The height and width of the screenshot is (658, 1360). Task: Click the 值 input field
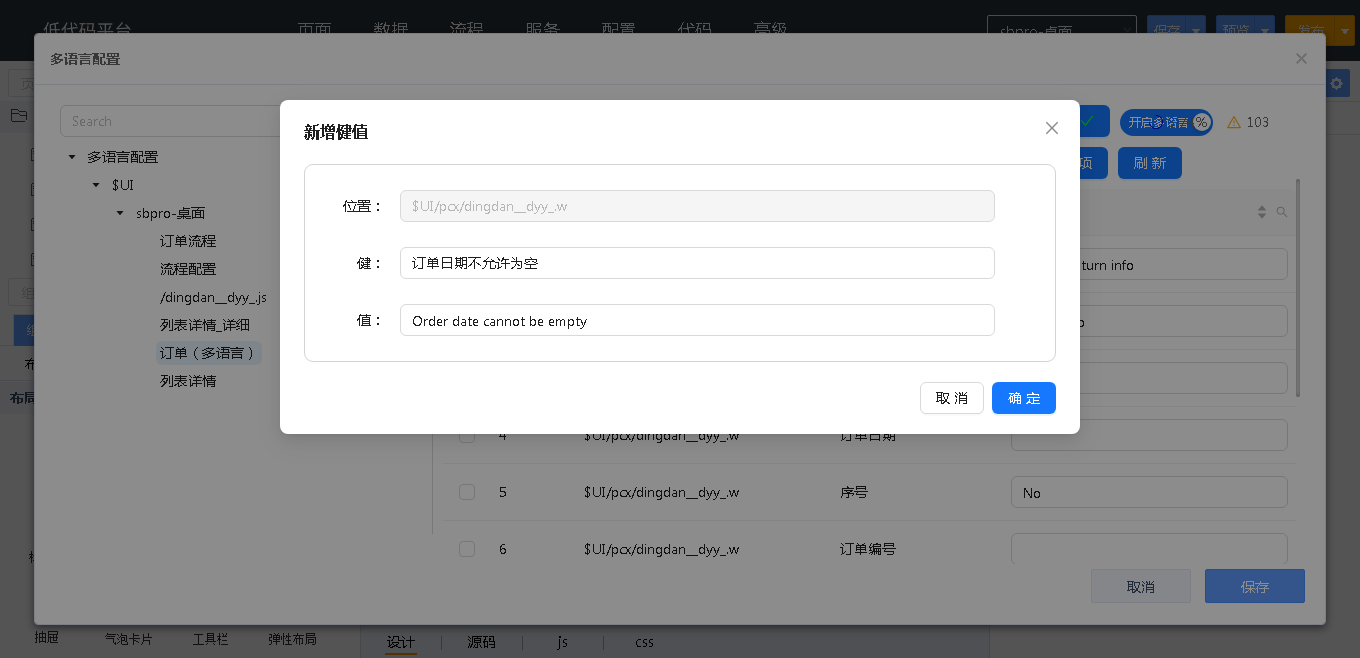point(696,320)
